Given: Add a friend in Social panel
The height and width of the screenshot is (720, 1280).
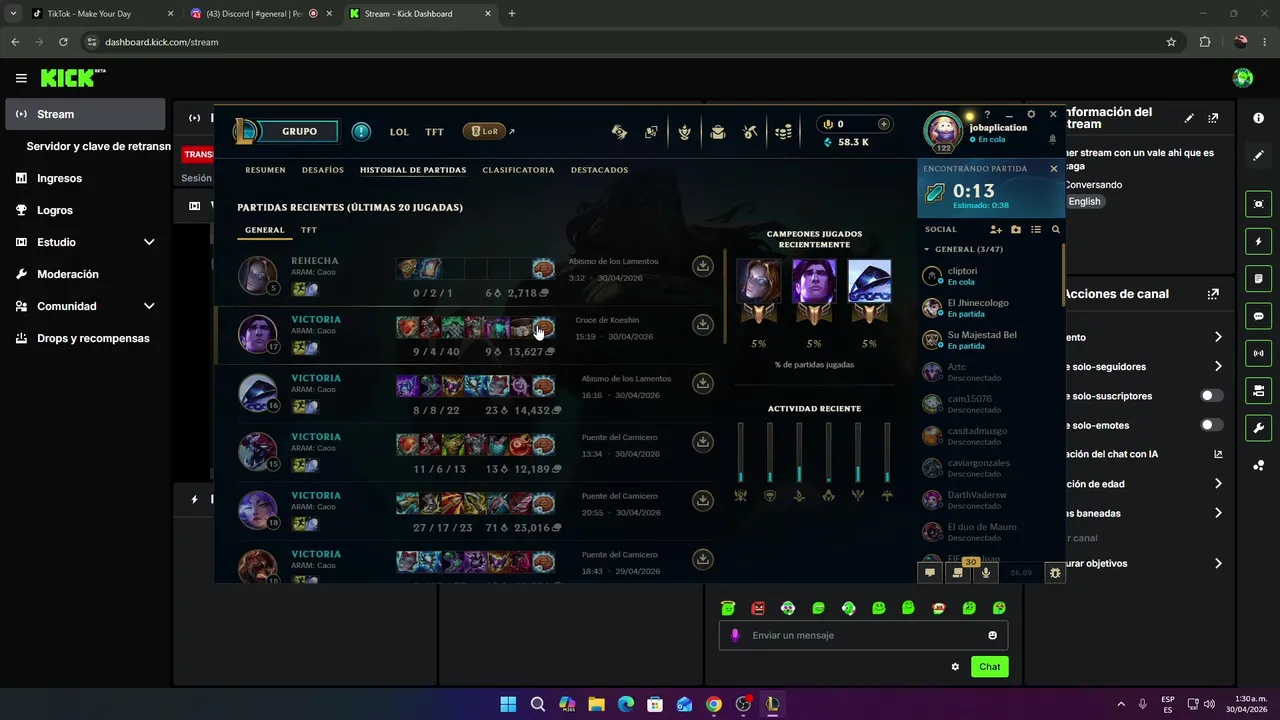Looking at the screenshot, I should [996, 229].
